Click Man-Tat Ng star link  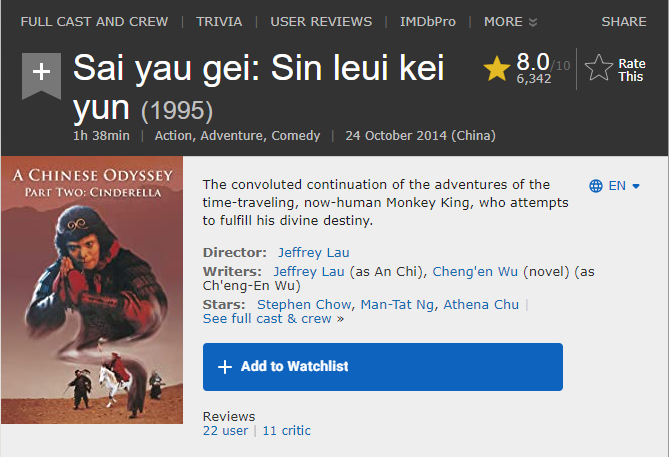coord(397,304)
